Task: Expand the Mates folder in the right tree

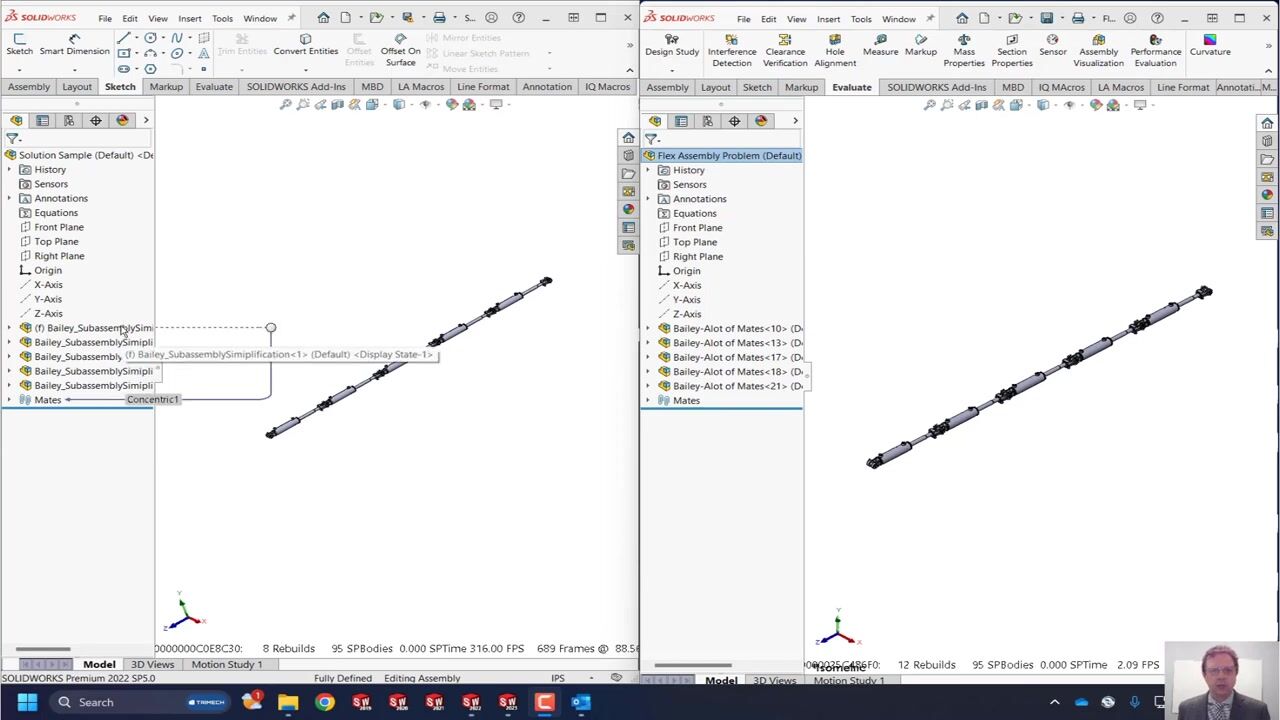Action: click(x=648, y=400)
